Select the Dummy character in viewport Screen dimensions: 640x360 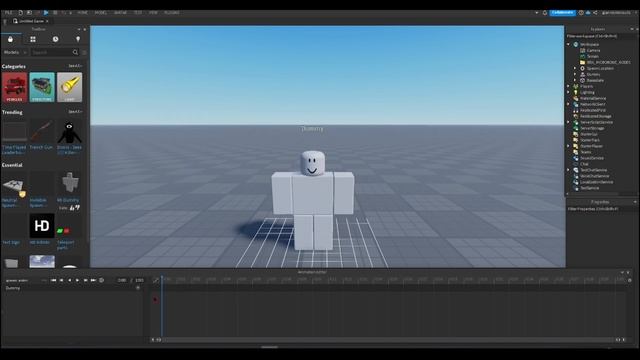(313, 200)
